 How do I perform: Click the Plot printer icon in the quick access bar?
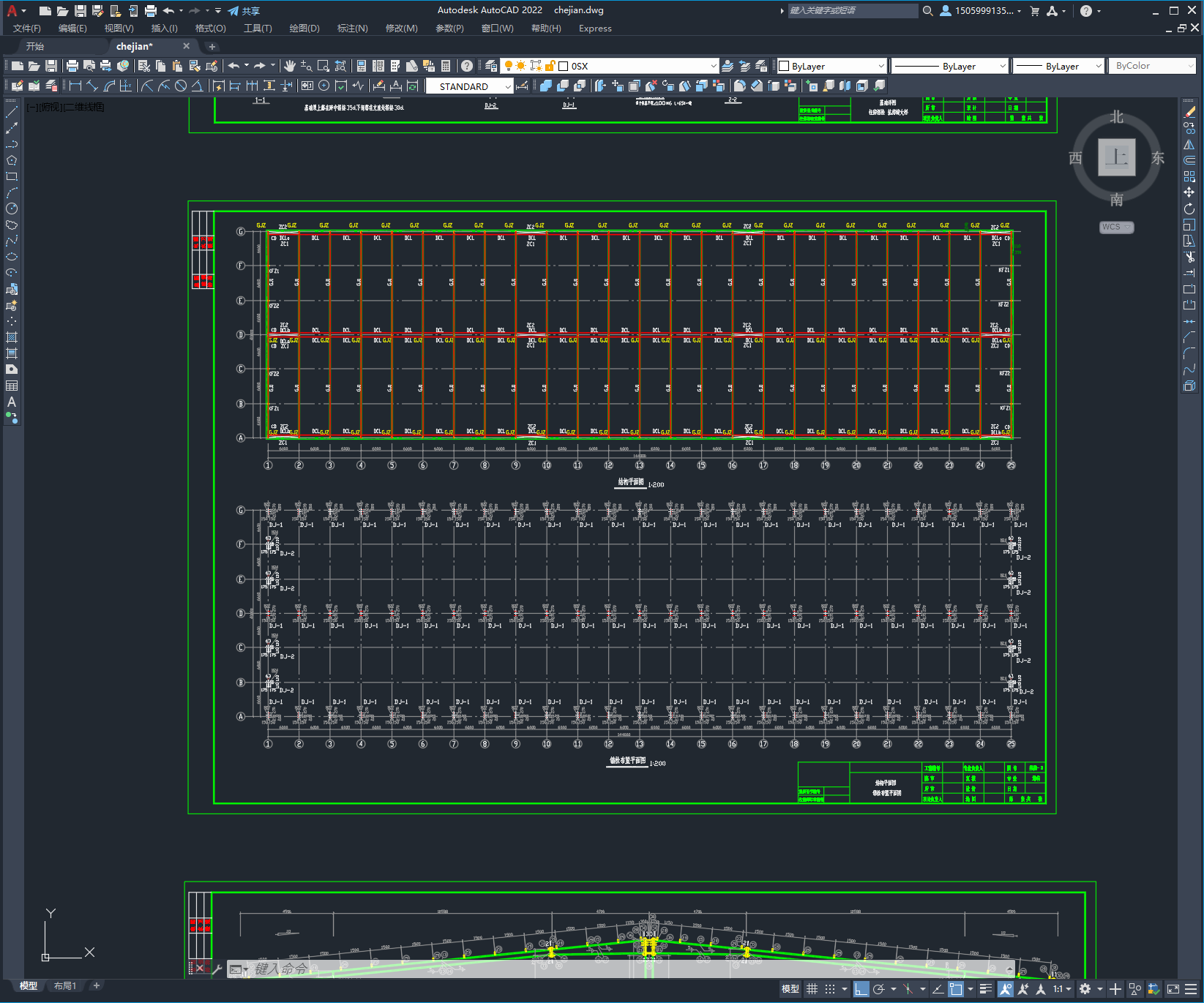[151, 11]
